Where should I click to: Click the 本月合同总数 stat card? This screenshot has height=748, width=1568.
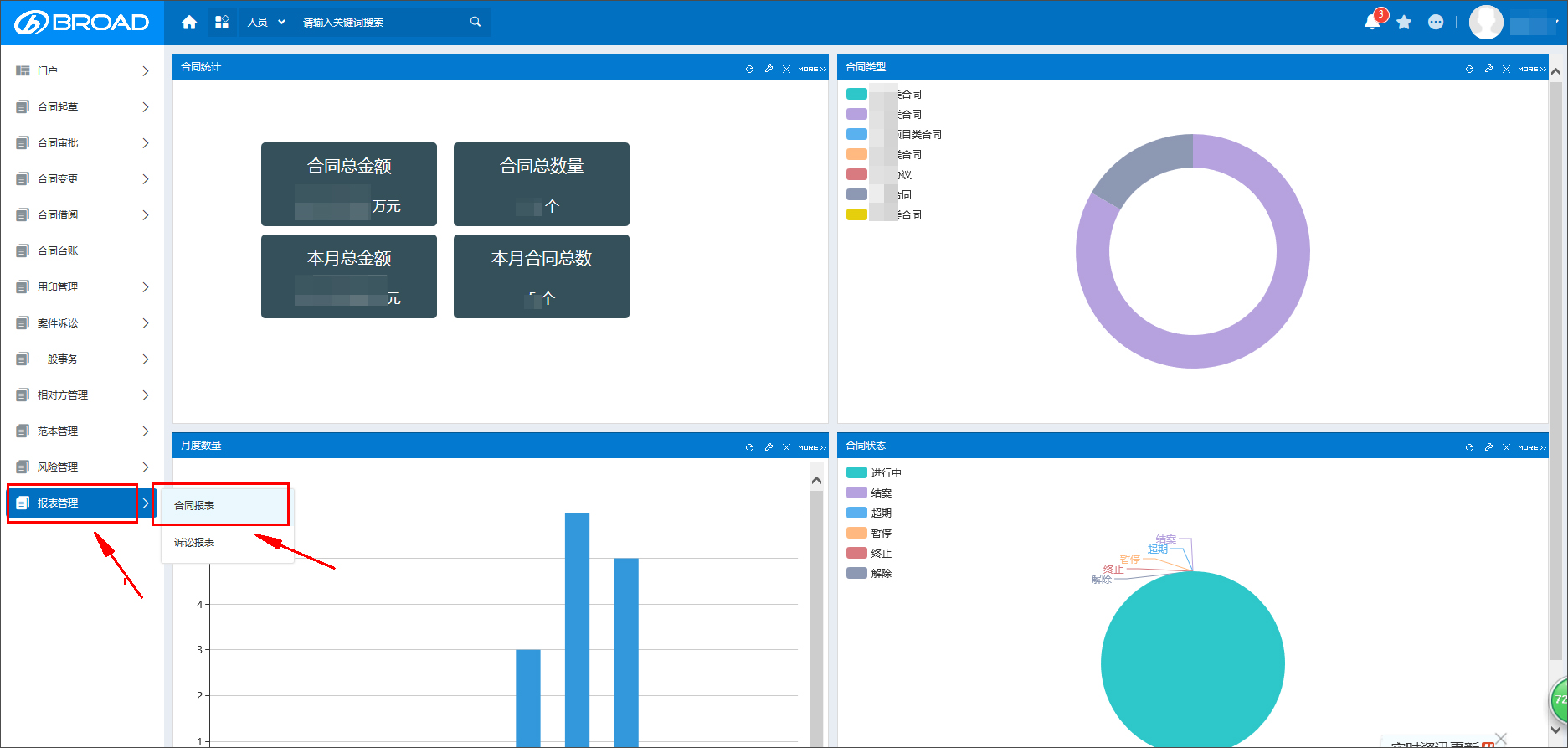(x=542, y=276)
